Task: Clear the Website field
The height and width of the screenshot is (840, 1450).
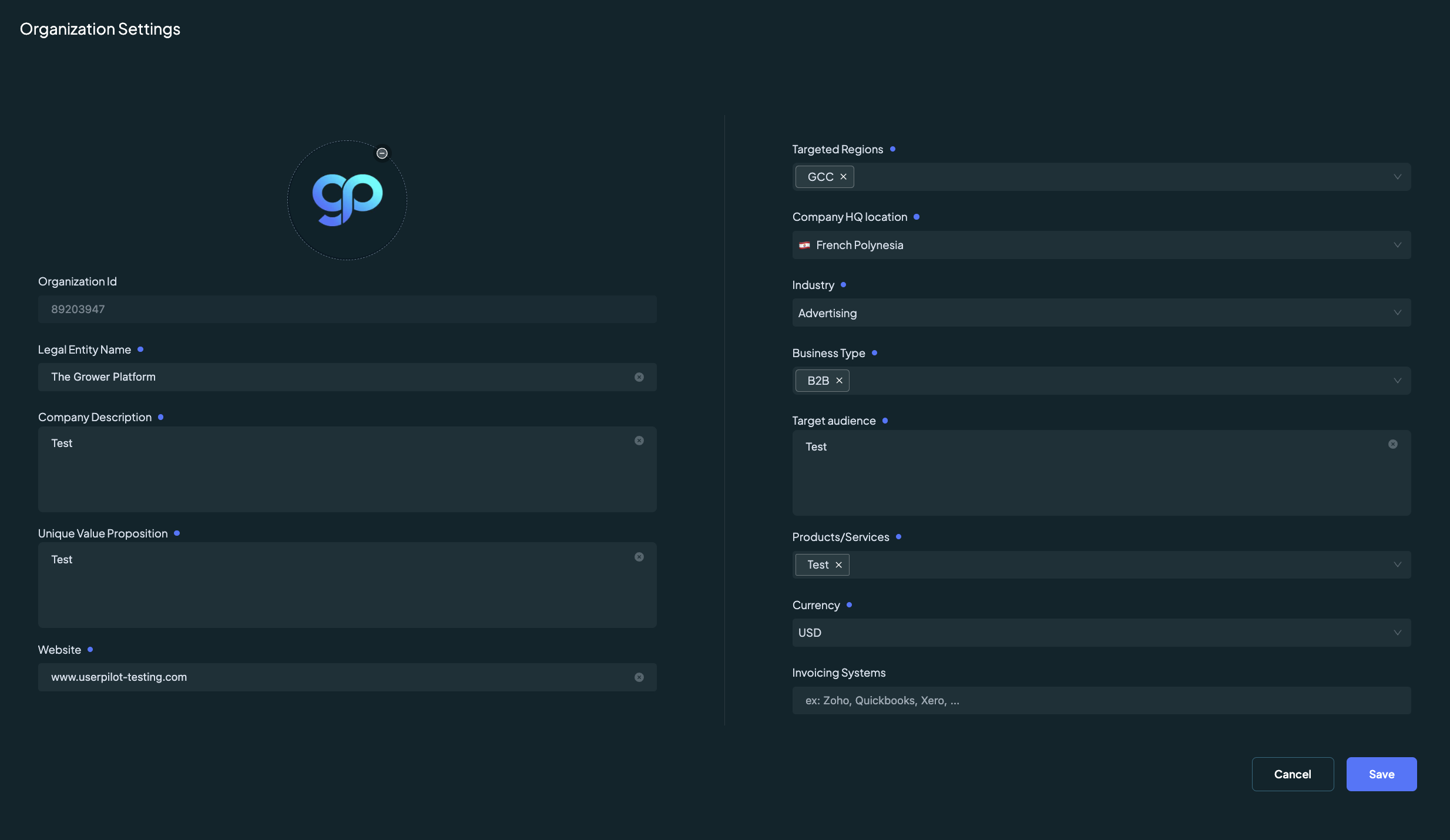Action: click(x=639, y=677)
